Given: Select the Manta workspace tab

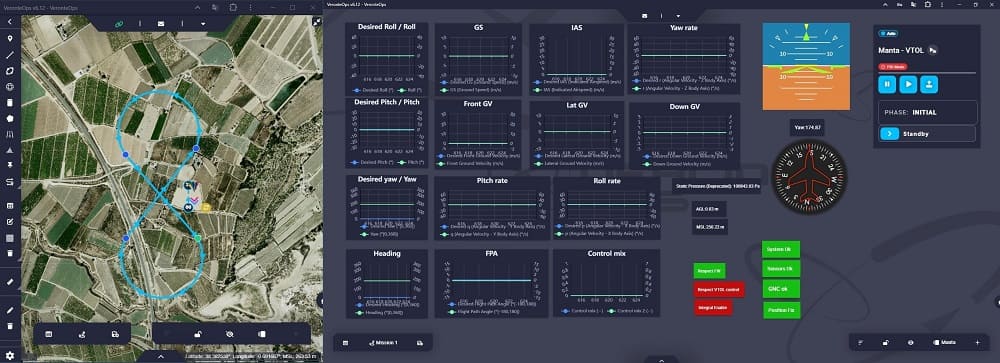Looking at the screenshot, I should point(944,343).
